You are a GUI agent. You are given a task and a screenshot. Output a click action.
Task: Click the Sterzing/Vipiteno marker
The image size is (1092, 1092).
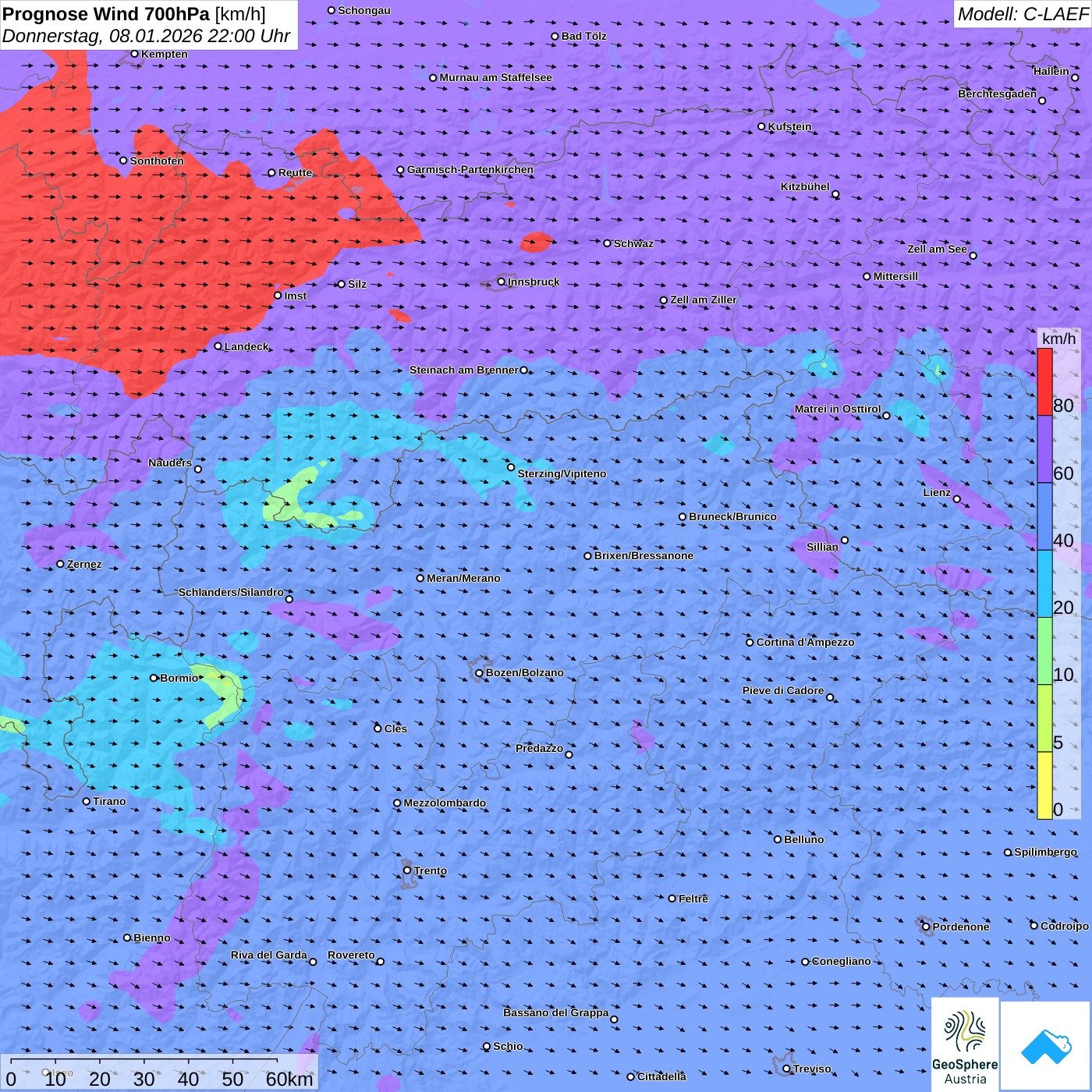tap(511, 467)
